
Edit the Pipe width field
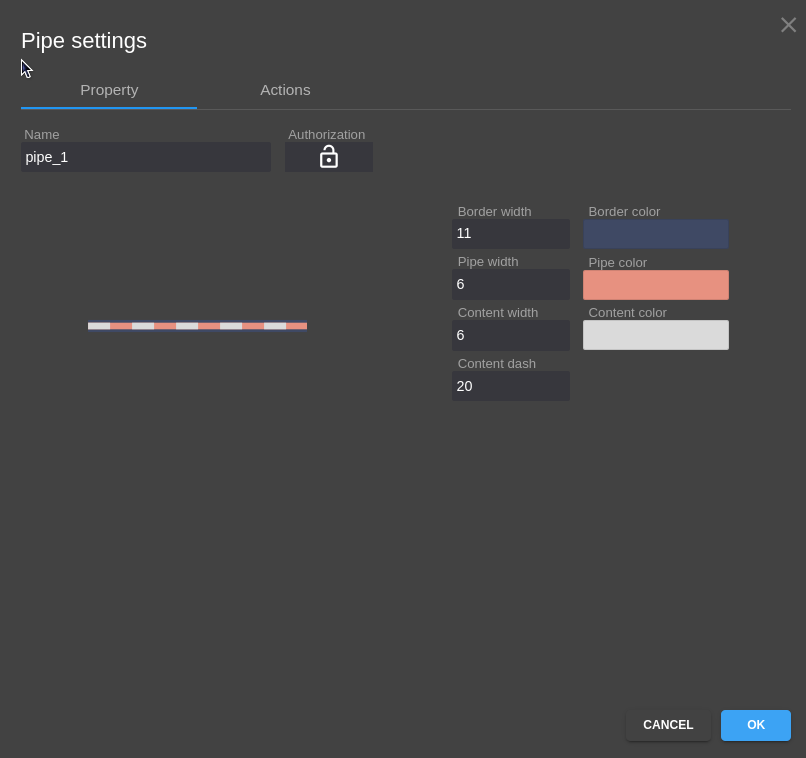[x=511, y=284]
